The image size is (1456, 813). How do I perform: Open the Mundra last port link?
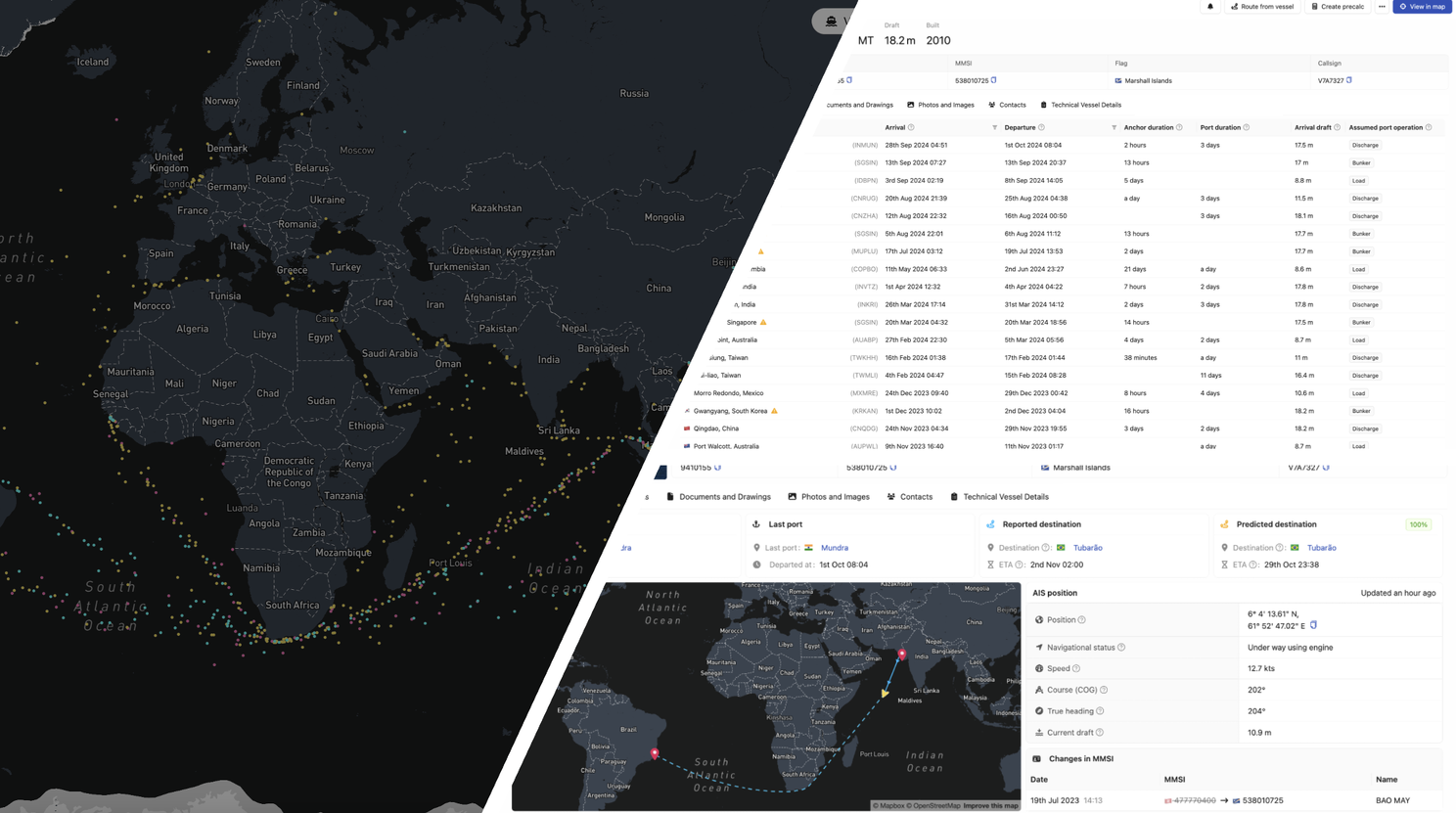(834, 548)
